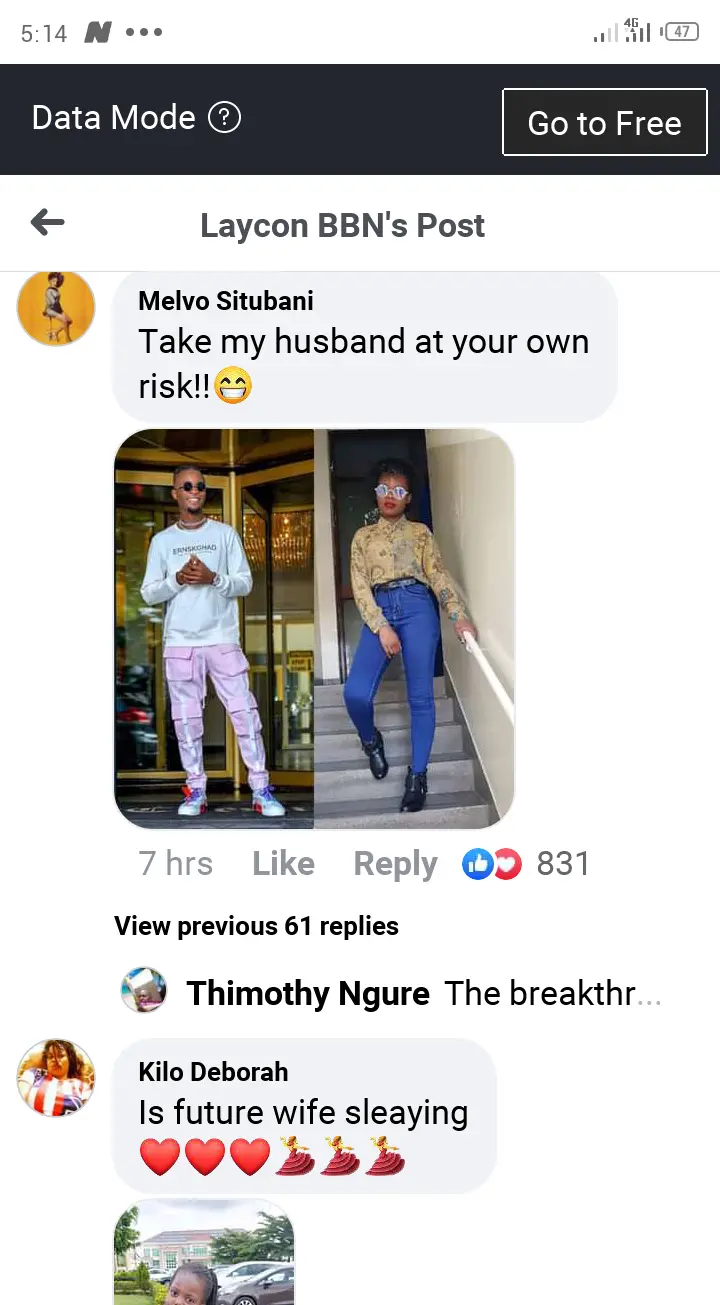This screenshot has width=720, height=1305.
Task: Expand Thimothy Ngure's truncated reply
Action: 553,993
